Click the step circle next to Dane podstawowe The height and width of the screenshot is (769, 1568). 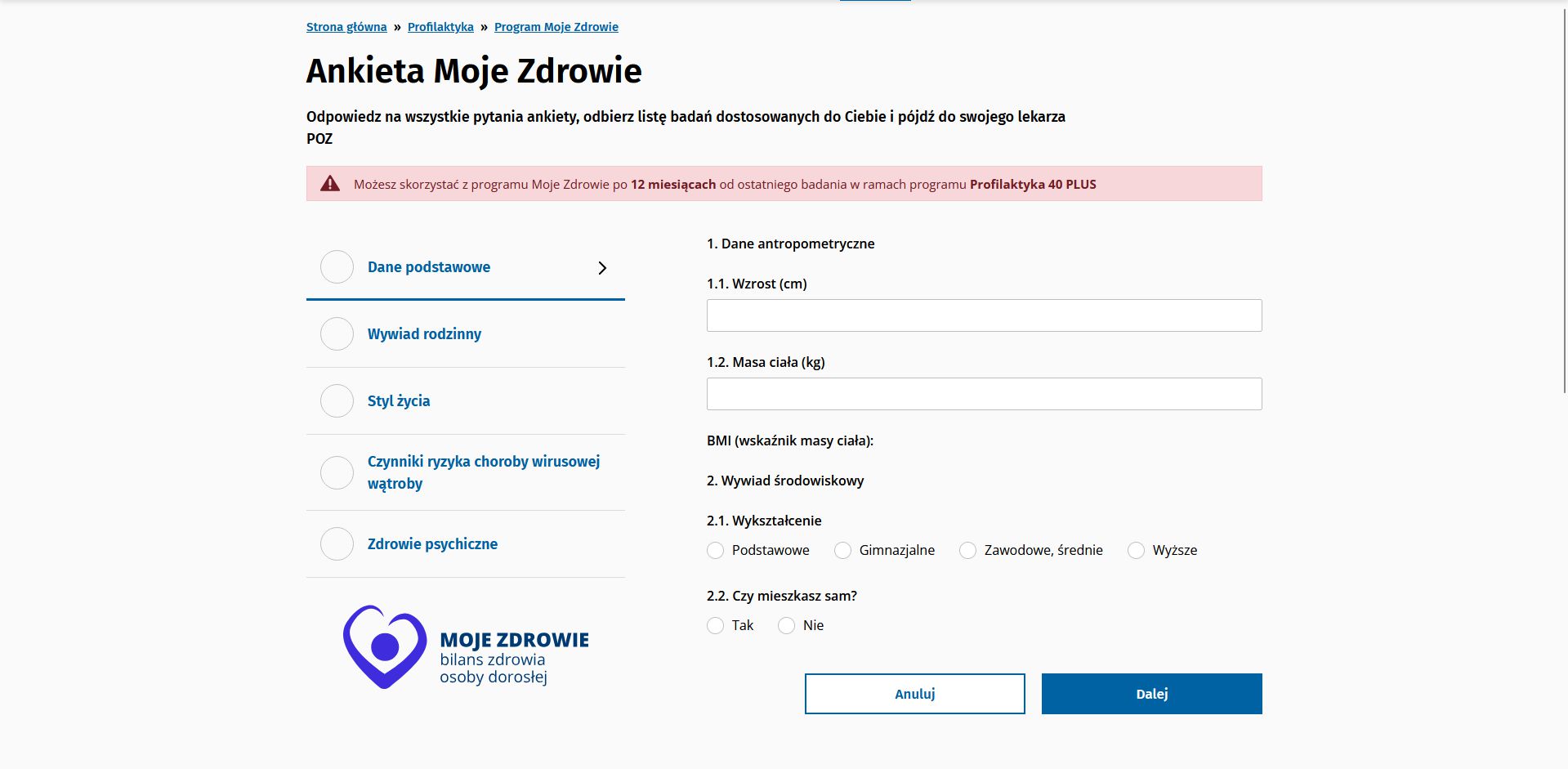coord(336,267)
